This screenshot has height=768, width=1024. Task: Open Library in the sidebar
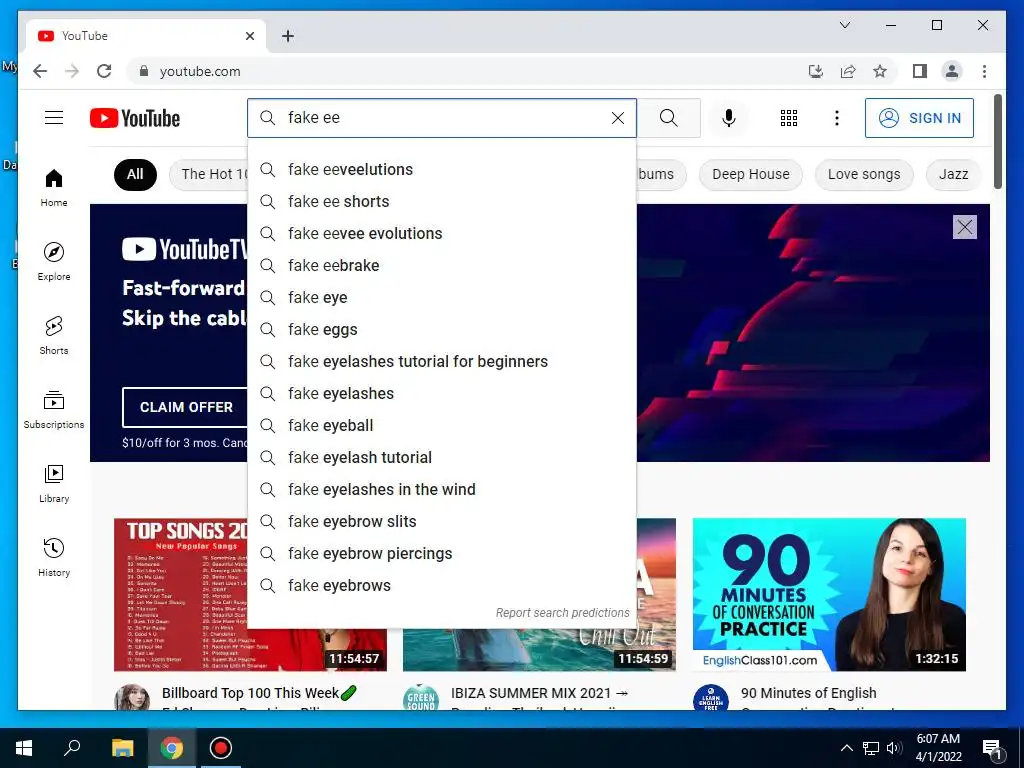click(x=54, y=483)
